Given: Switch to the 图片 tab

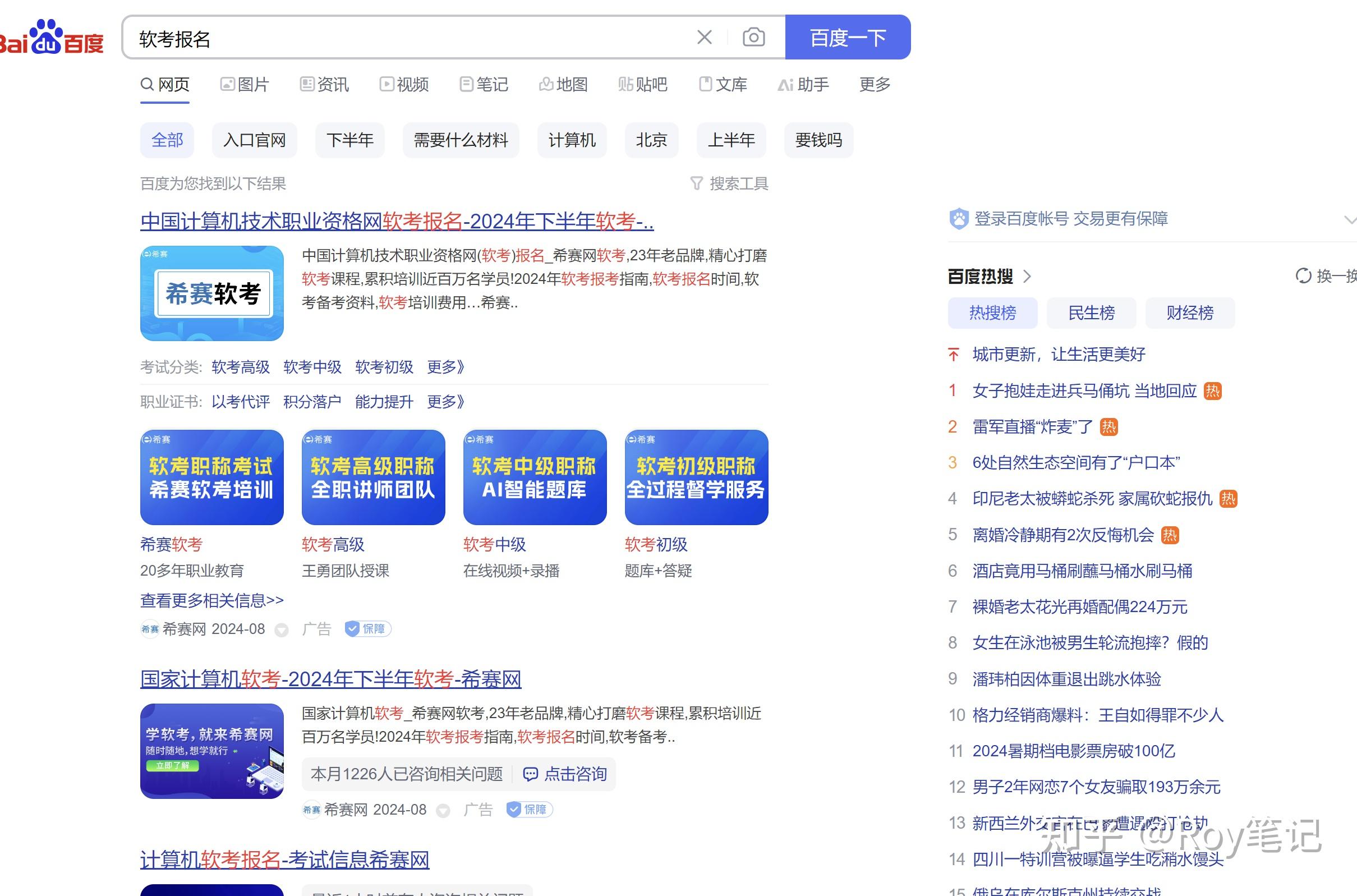Looking at the screenshot, I should tap(245, 85).
